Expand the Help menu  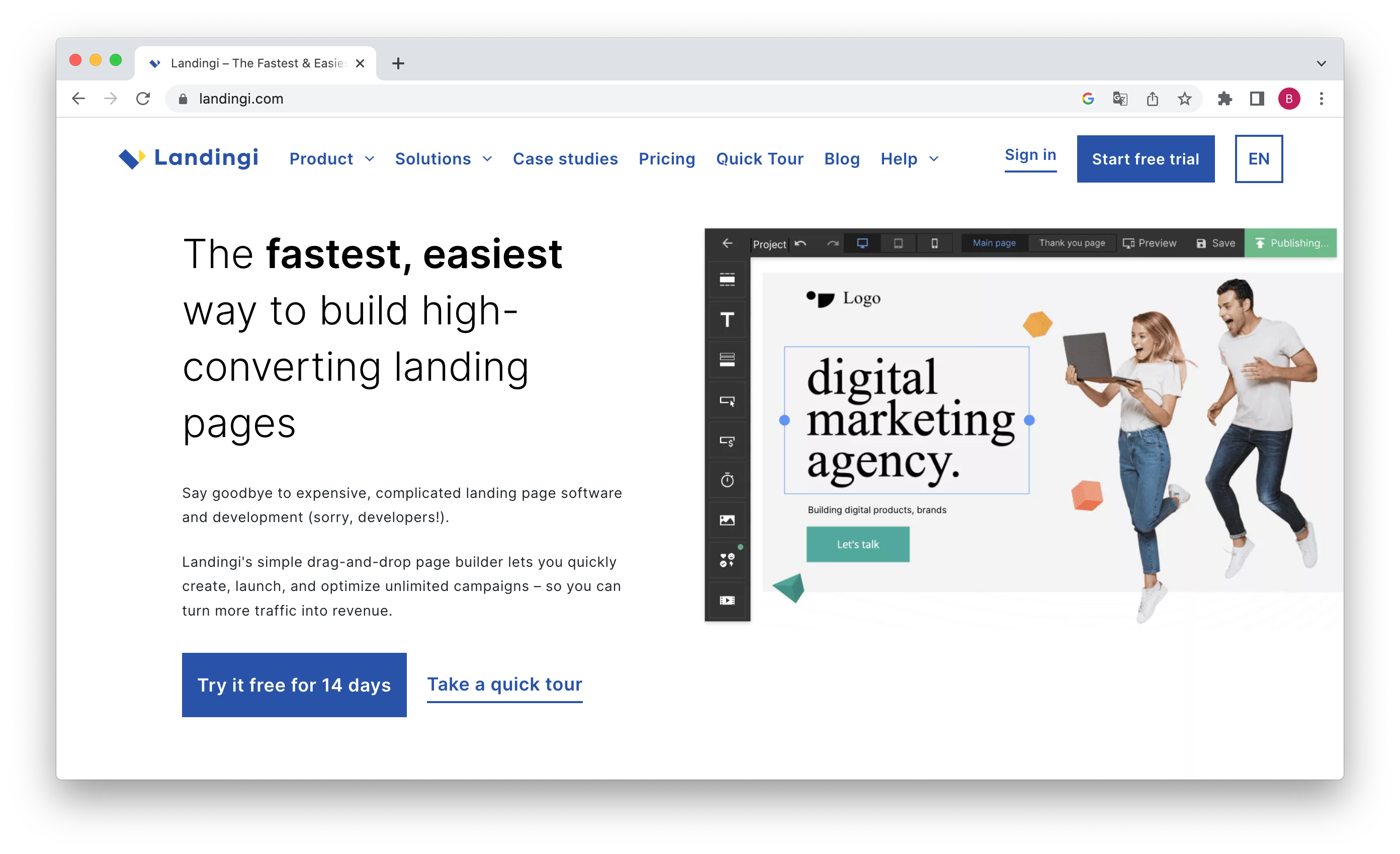click(909, 158)
